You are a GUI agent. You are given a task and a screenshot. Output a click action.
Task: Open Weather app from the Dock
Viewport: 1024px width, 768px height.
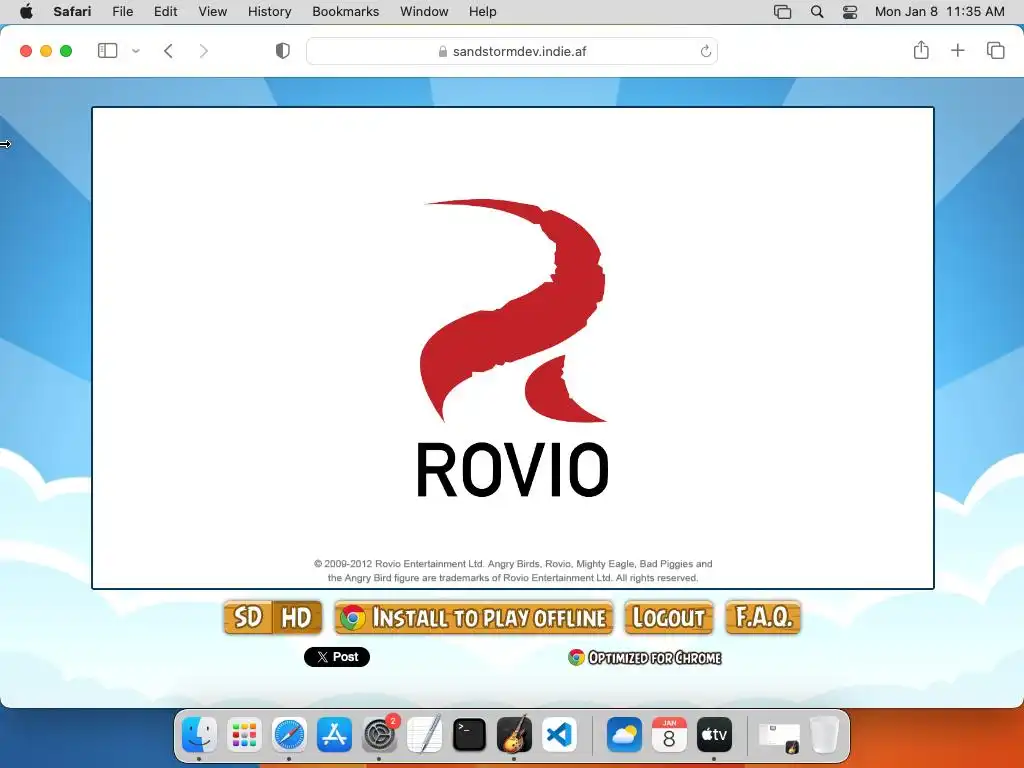[x=624, y=735]
